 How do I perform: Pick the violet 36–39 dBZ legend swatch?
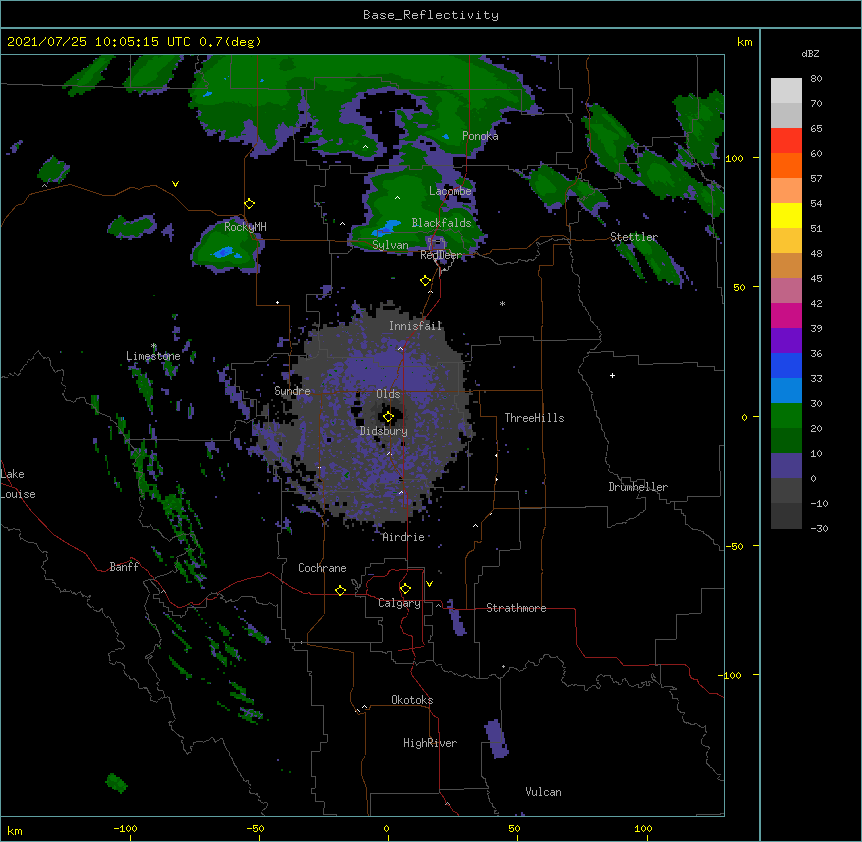pyautogui.click(x=786, y=340)
